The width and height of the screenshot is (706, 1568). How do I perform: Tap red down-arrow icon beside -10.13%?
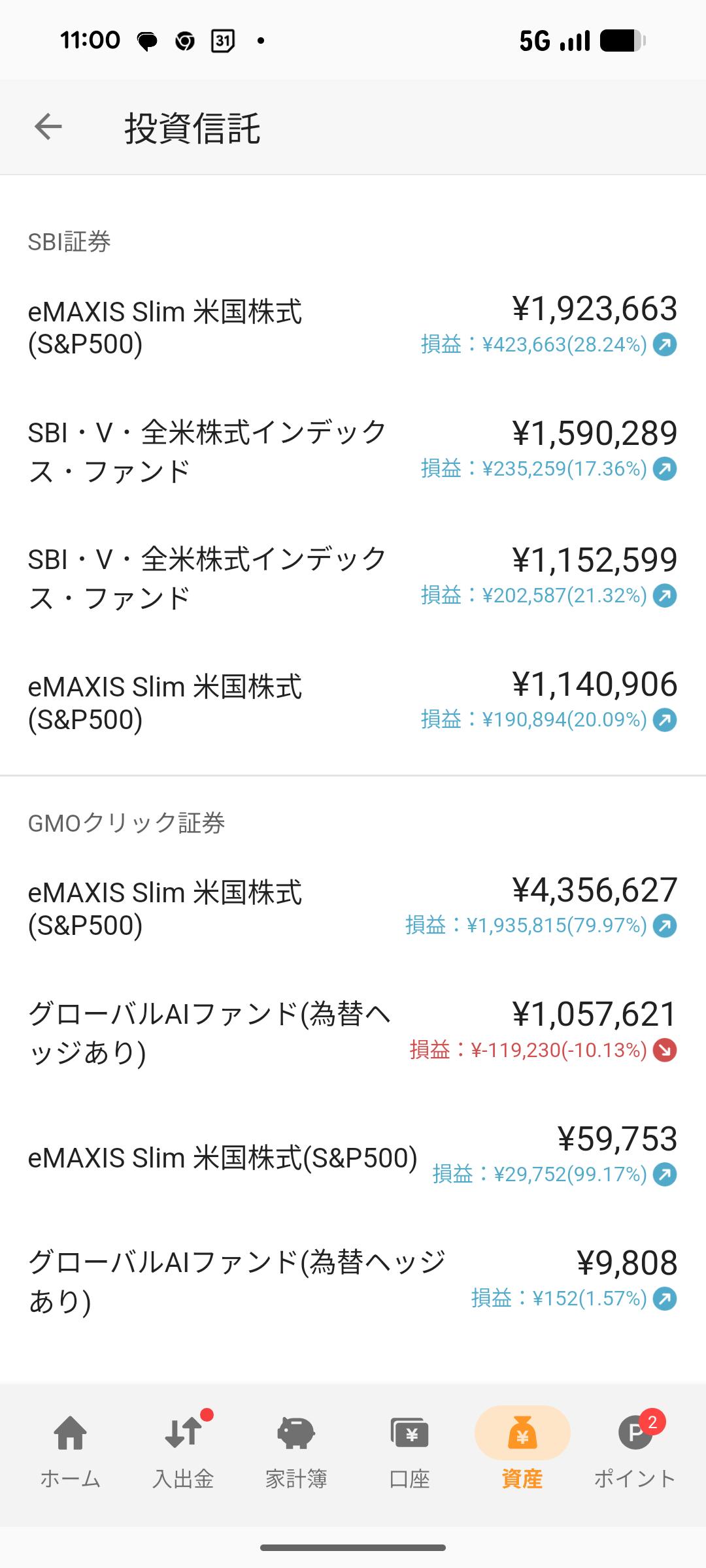(x=665, y=1051)
